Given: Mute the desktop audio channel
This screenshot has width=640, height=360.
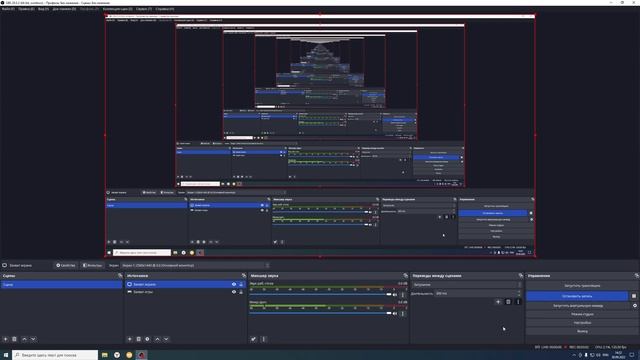Looking at the screenshot, I should click(395, 294).
